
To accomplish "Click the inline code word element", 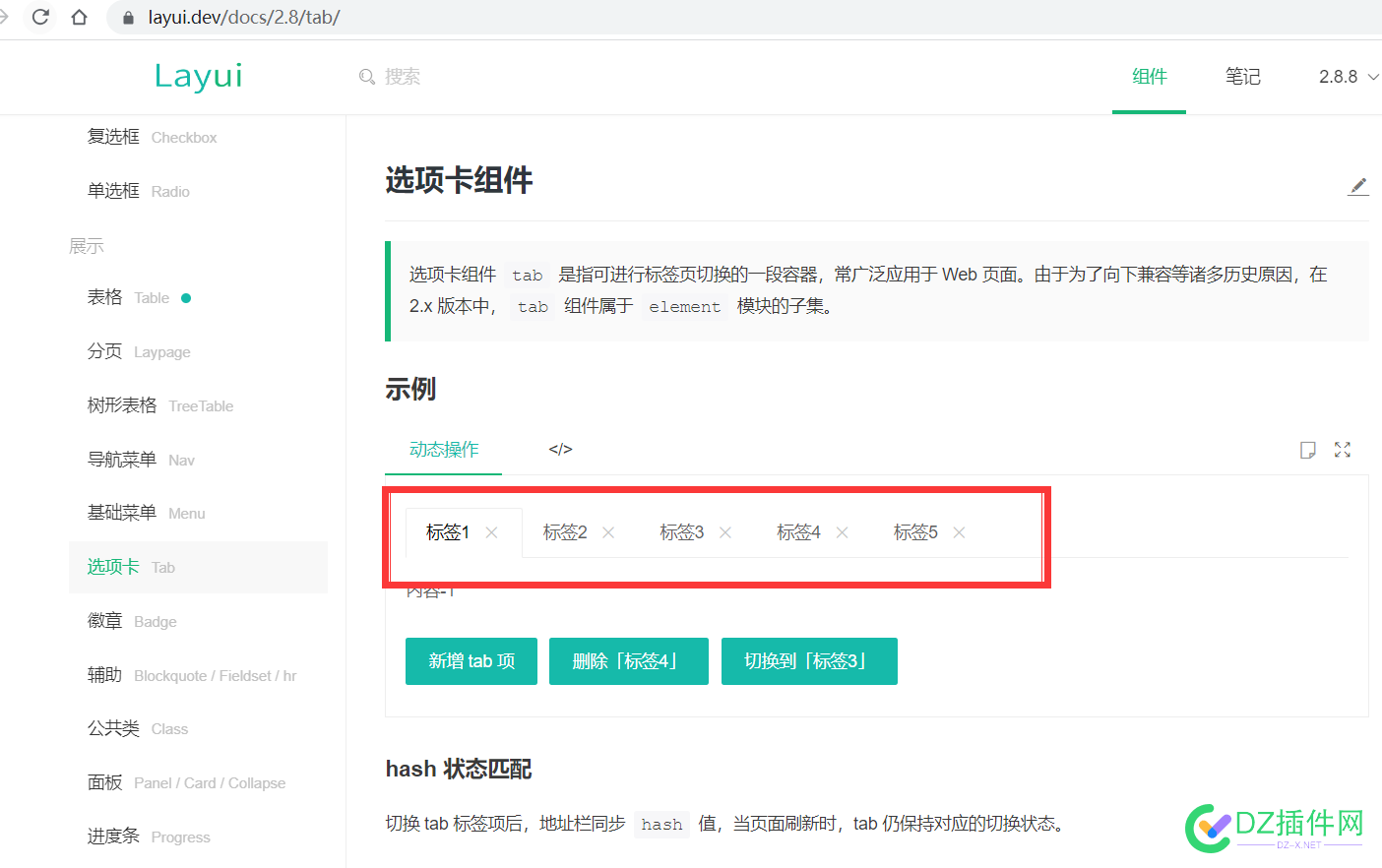I will (x=685, y=306).
